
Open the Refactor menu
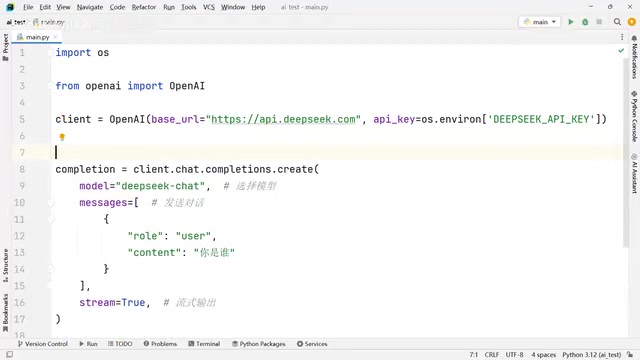coord(144,7)
